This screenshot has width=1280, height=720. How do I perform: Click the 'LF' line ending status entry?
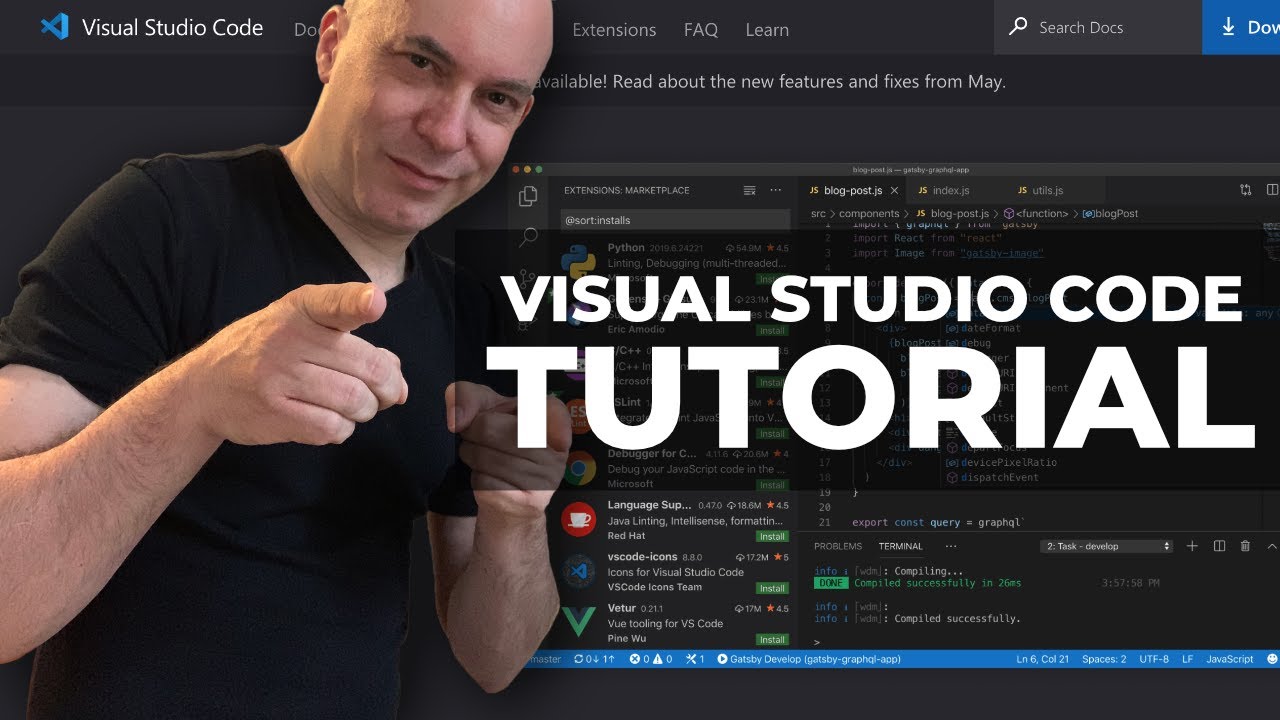(1188, 659)
